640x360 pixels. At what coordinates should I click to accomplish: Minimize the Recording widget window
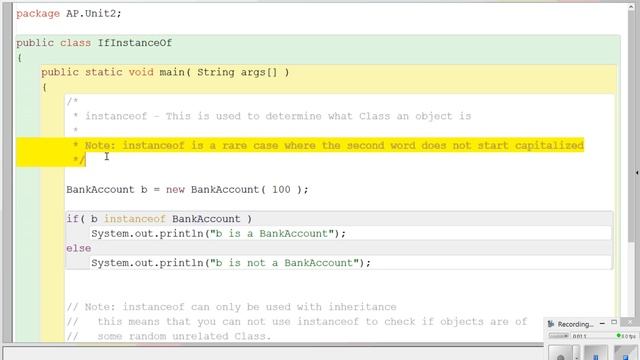coord(602,324)
